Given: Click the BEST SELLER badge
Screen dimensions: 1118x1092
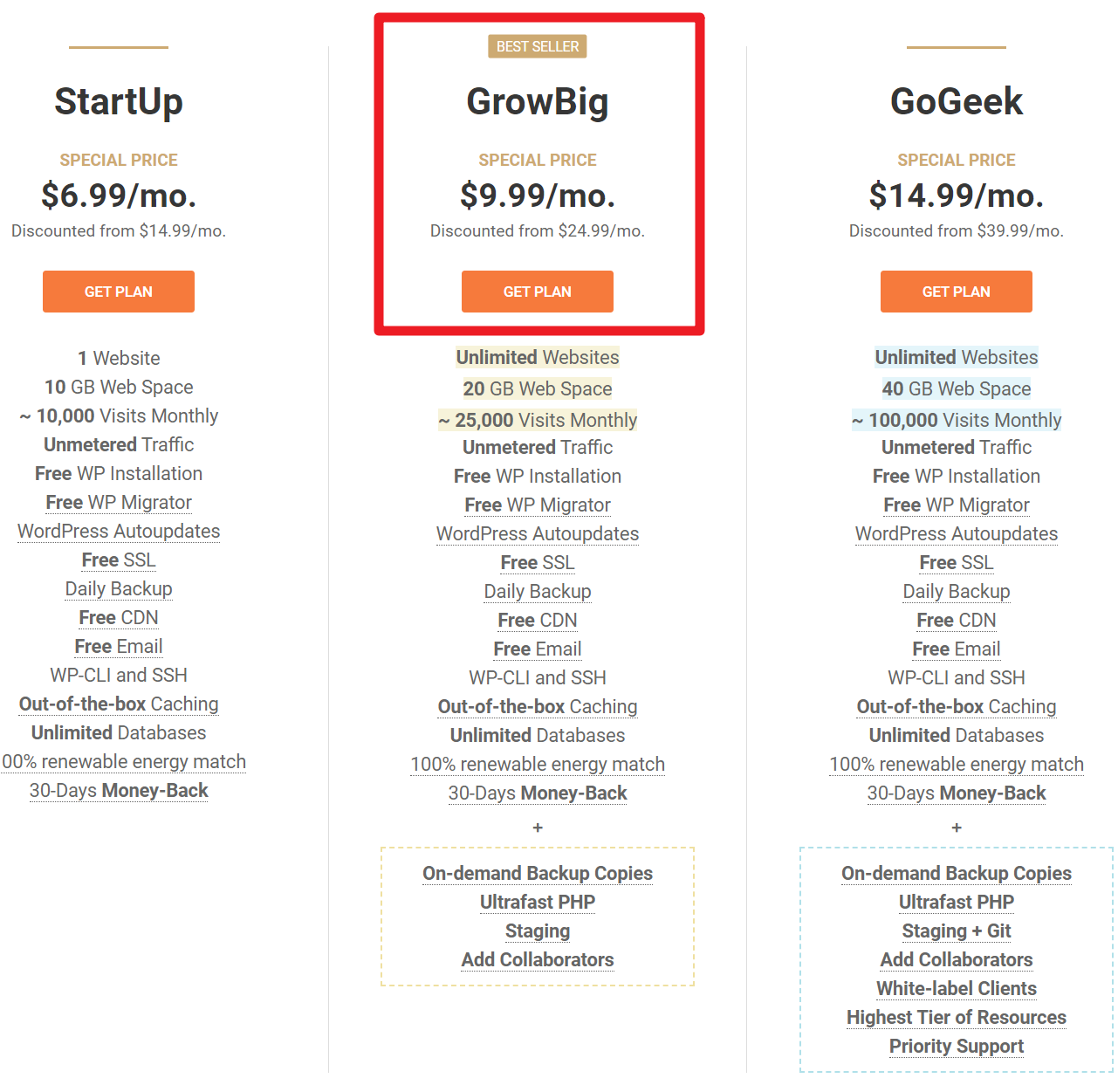Looking at the screenshot, I should point(538,46).
